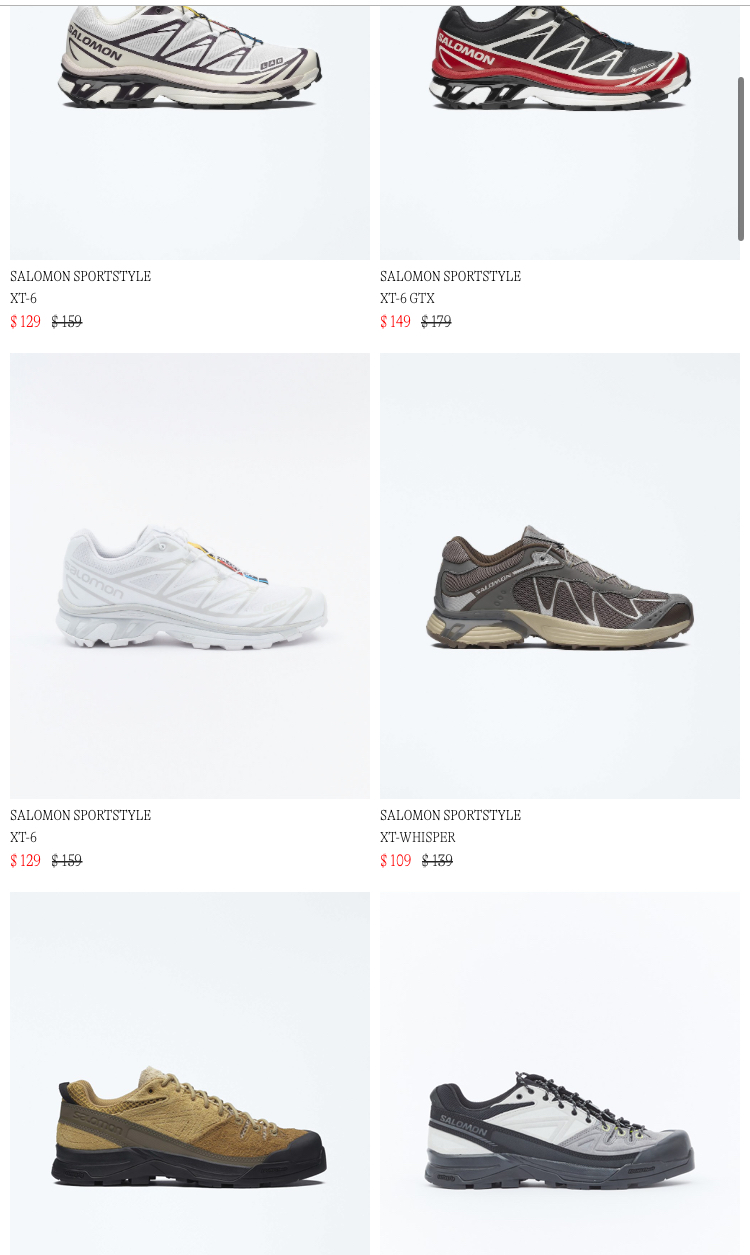The height and width of the screenshot is (1255, 750).
Task: Open the brown XT-Whisper sneaker image
Action: 560,576
